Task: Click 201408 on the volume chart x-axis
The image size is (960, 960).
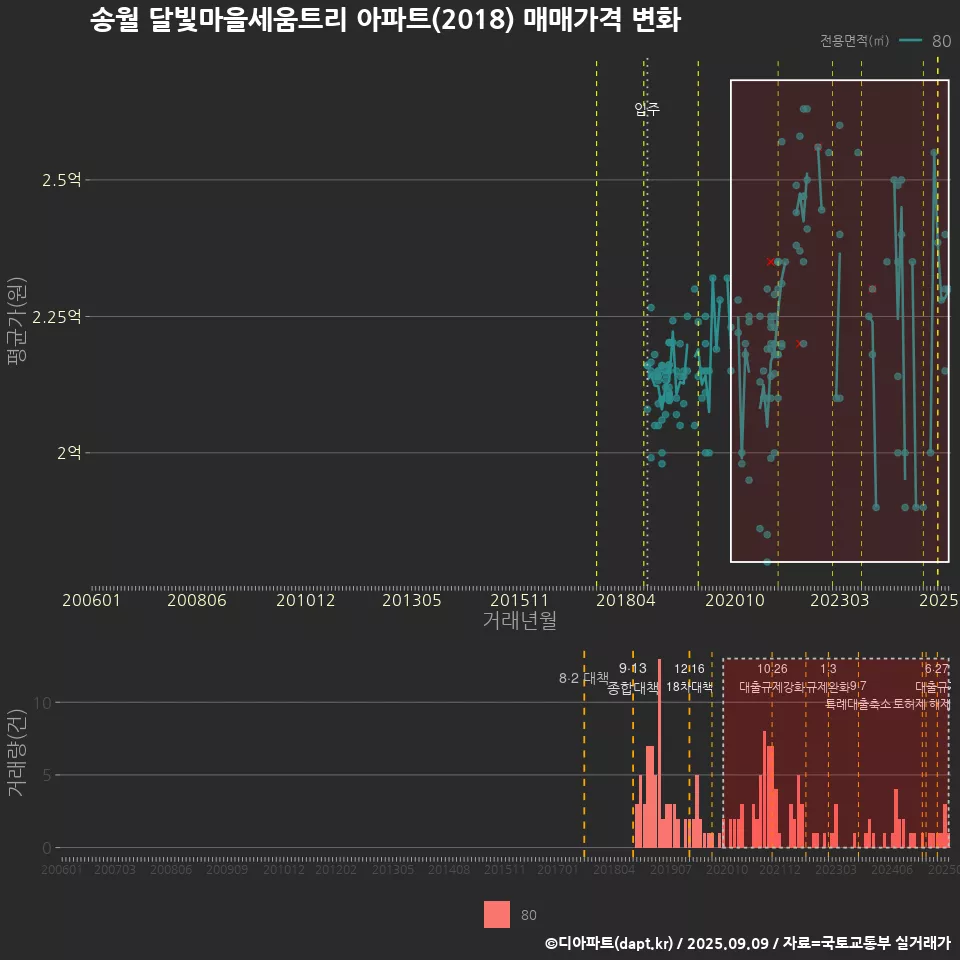Action: point(448,869)
